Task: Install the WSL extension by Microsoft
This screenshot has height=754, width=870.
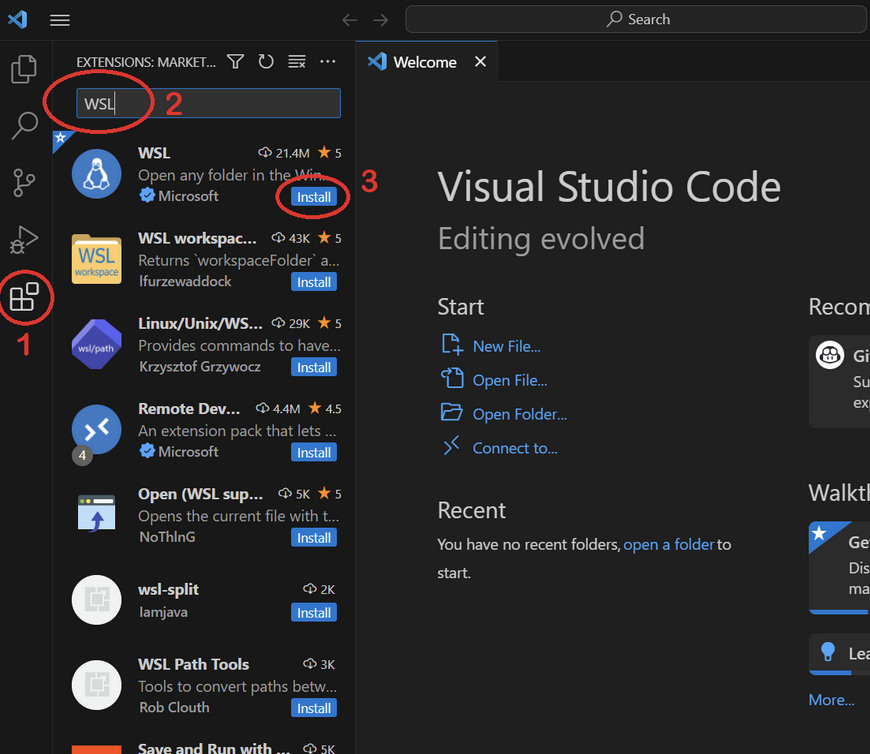Action: click(314, 197)
